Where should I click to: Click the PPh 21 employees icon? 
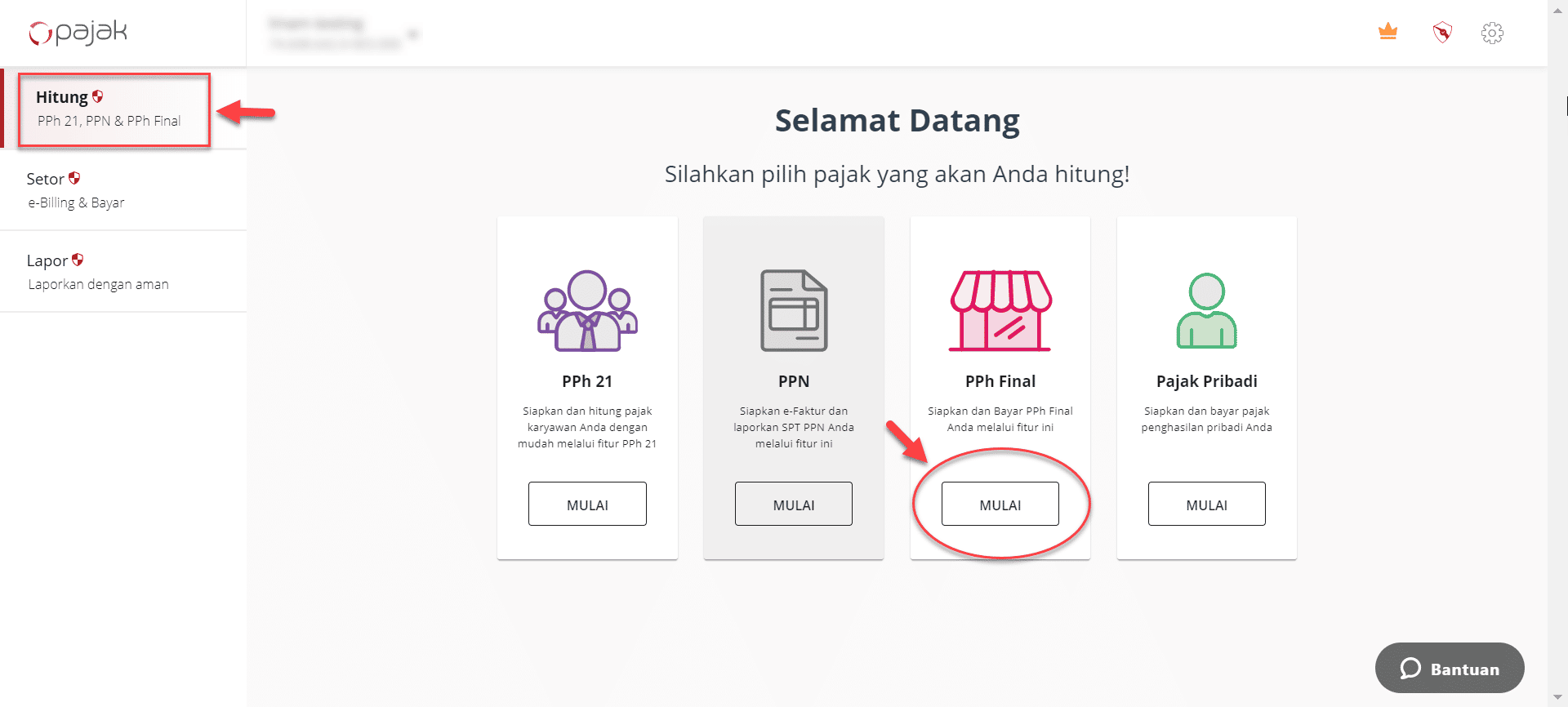(587, 311)
